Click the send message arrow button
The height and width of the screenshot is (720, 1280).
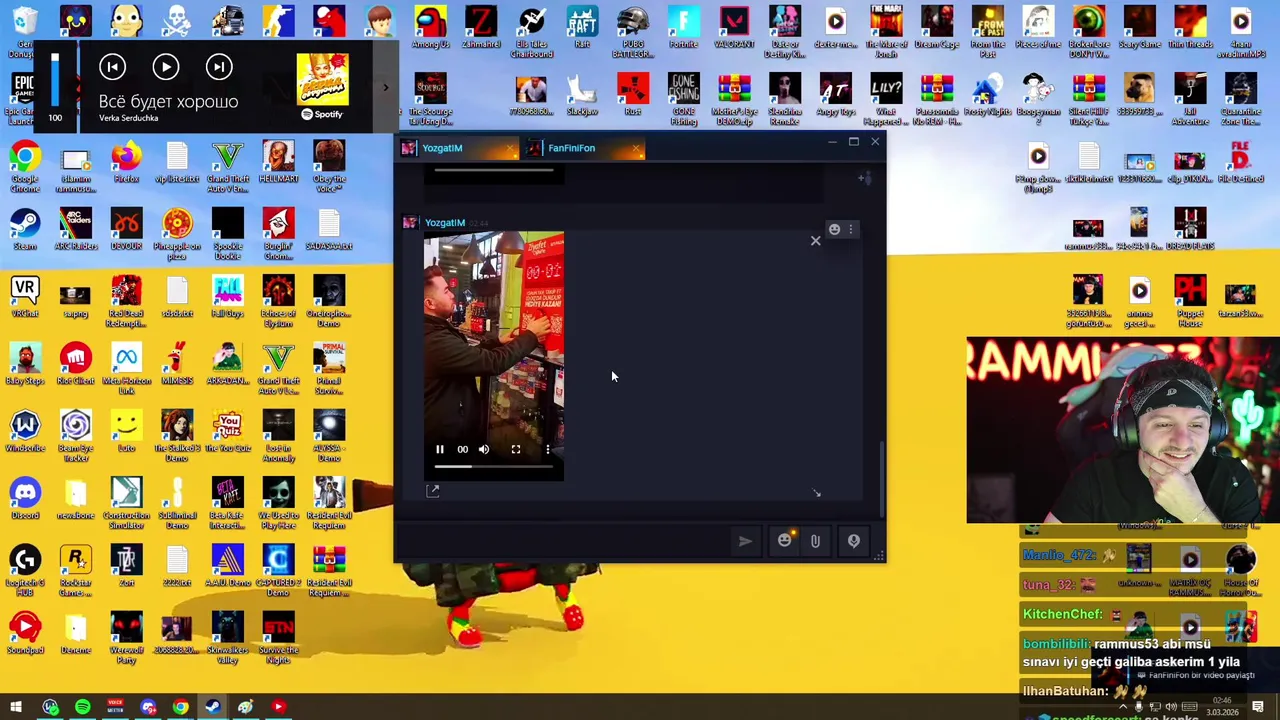745,541
